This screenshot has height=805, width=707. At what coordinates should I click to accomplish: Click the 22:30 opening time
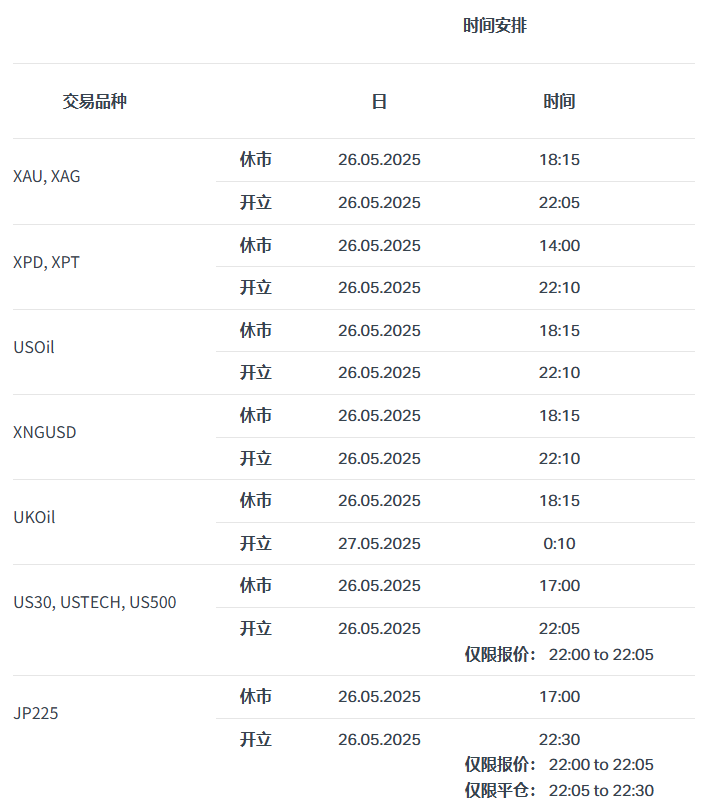tap(559, 739)
